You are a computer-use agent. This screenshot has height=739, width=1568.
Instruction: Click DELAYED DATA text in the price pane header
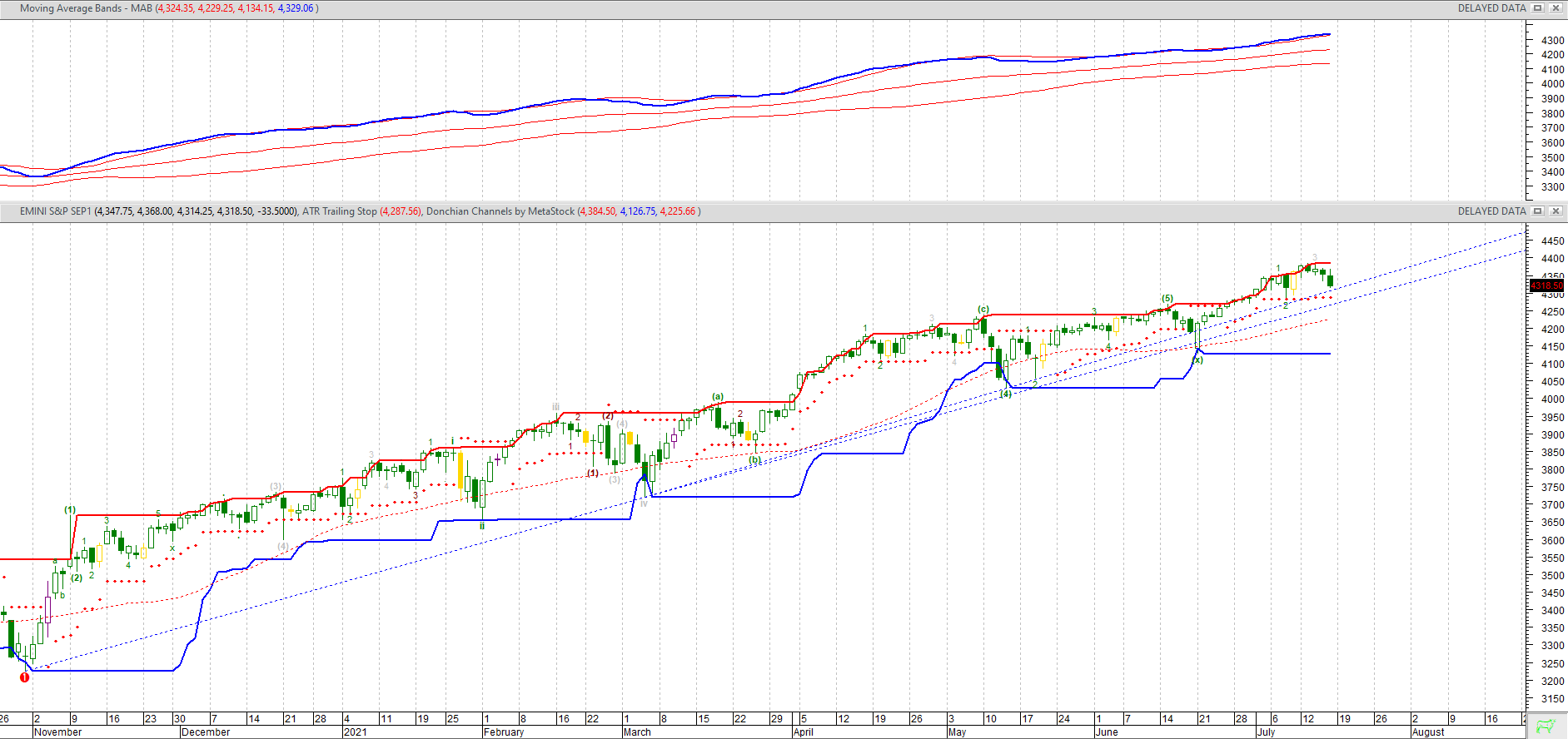[1491, 211]
